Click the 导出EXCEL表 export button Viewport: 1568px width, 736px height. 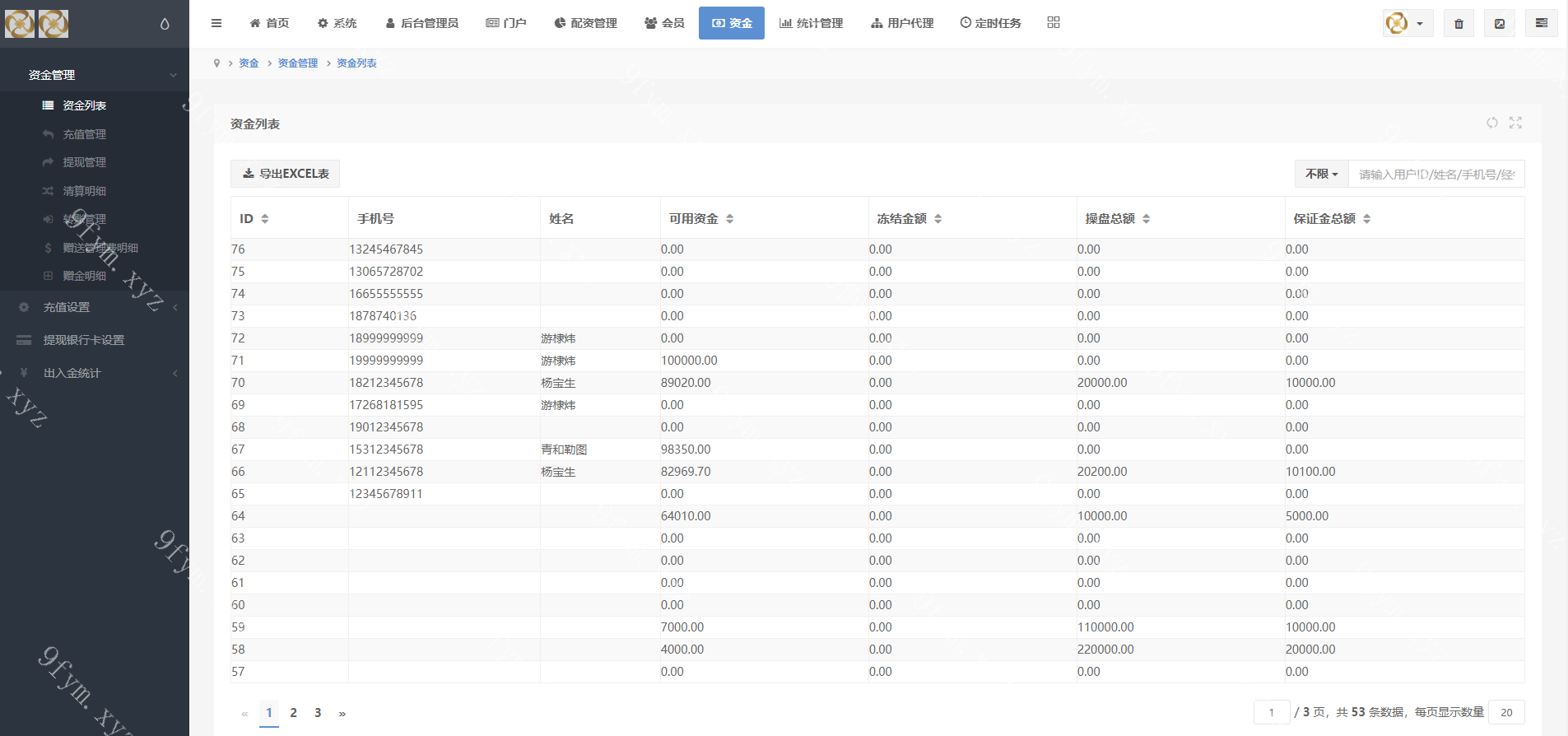[x=285, y=174]
